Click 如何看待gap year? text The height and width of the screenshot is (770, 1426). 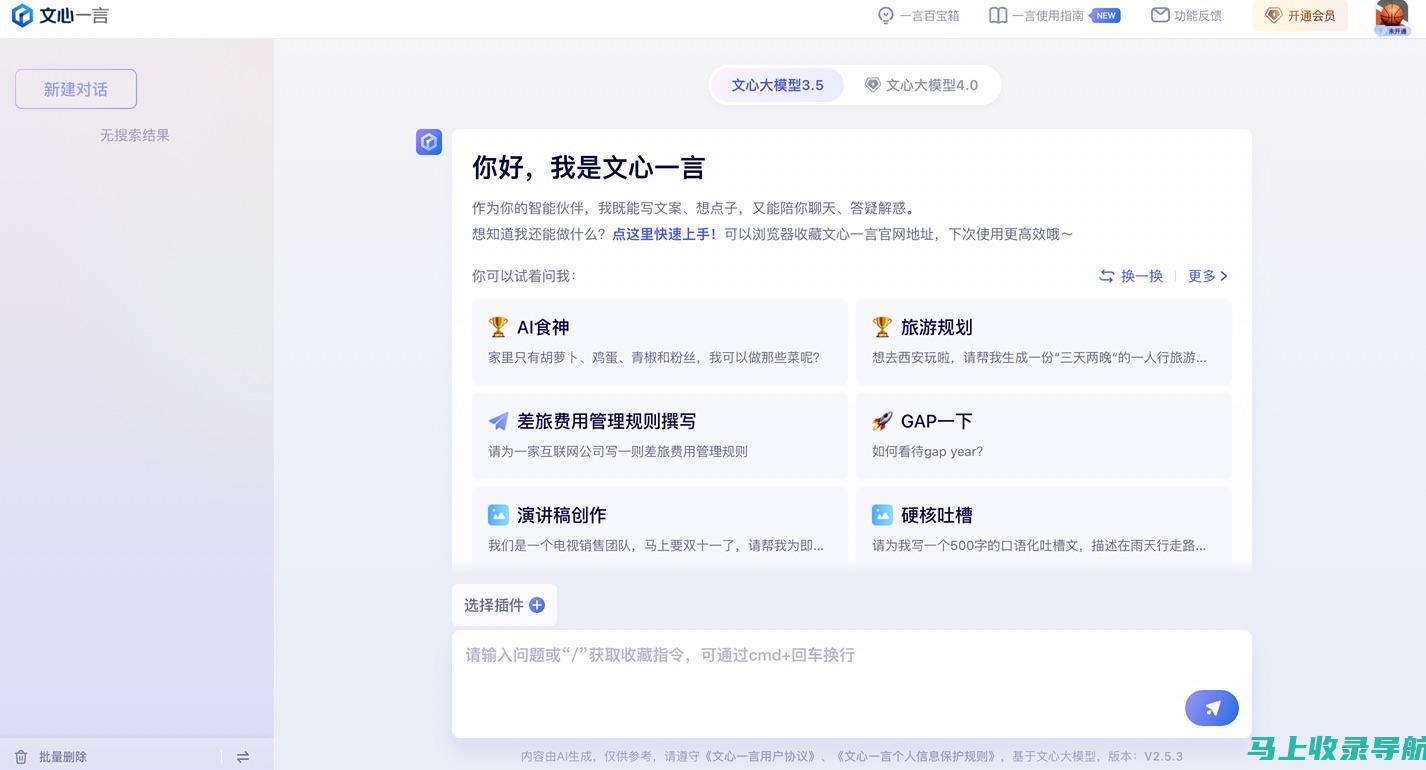pyautogui.click(x=927, y=451)
